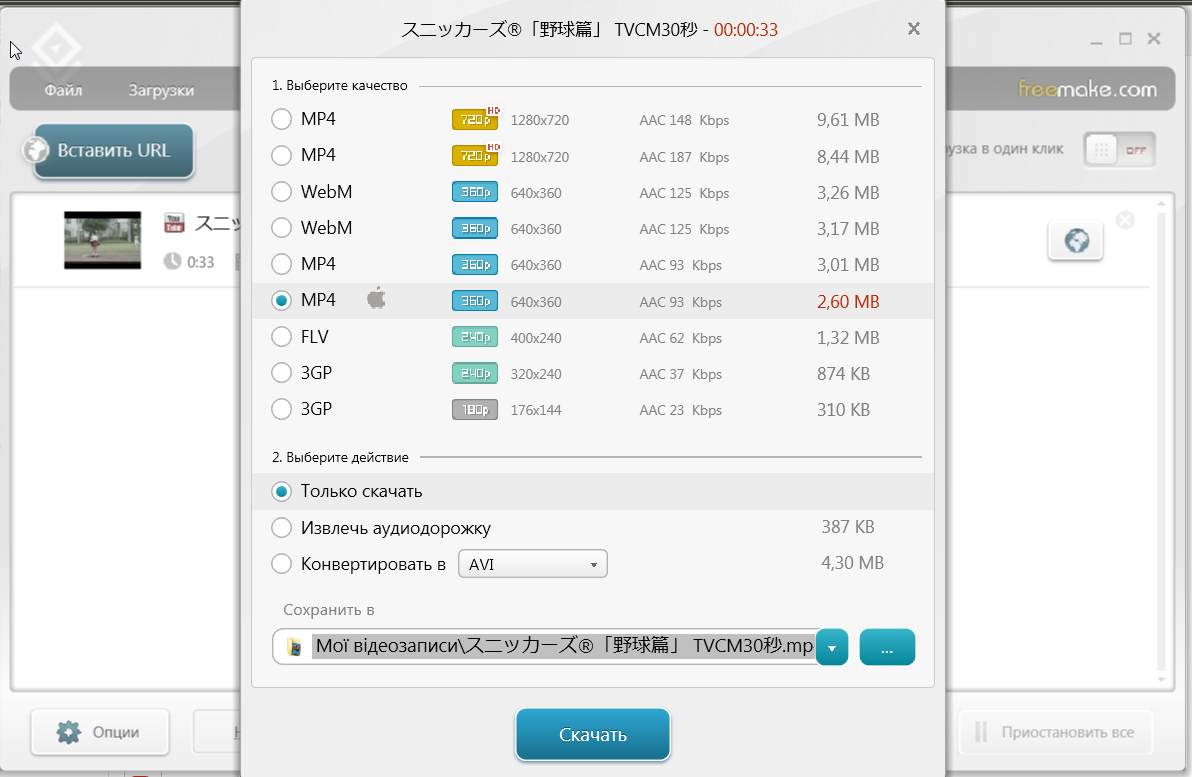
Task: Click the 360p badge in the 2,60 MB row
Action: click(x=475, y=301)
